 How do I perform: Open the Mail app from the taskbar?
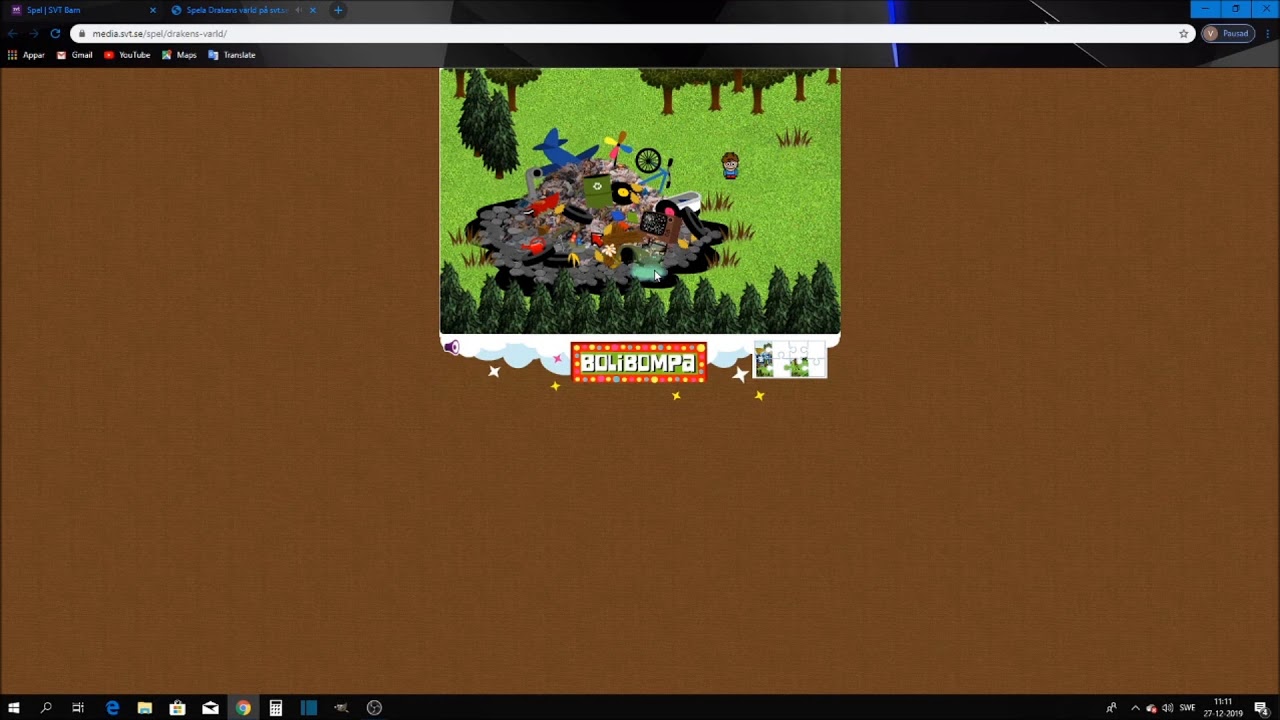click(x=210, y=708)
